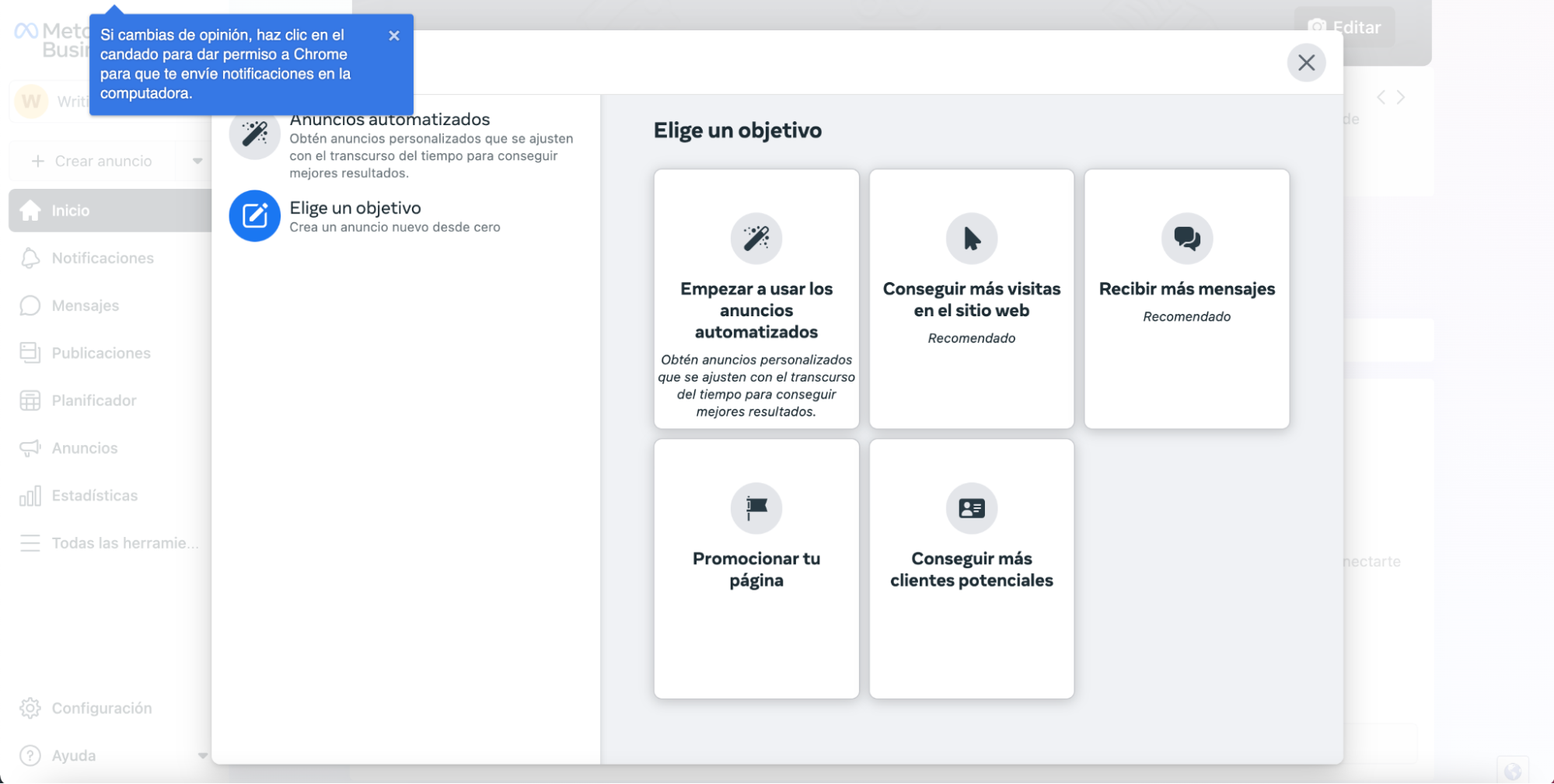Click the W account avatar
Image resolution: width=1554 pixels, height=784 pixels.
pos(32,101)
